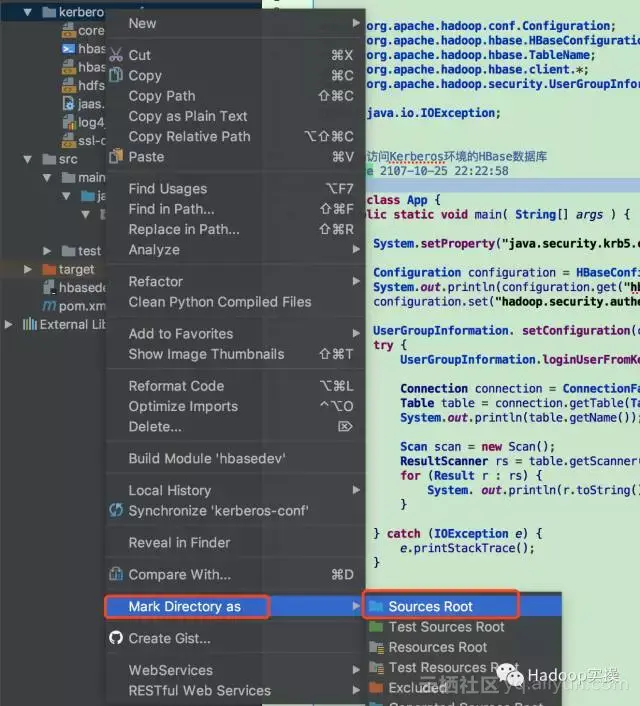Click the Delete key symbol icon
This screenshot has width=640, height=706.
click(345, 426)
